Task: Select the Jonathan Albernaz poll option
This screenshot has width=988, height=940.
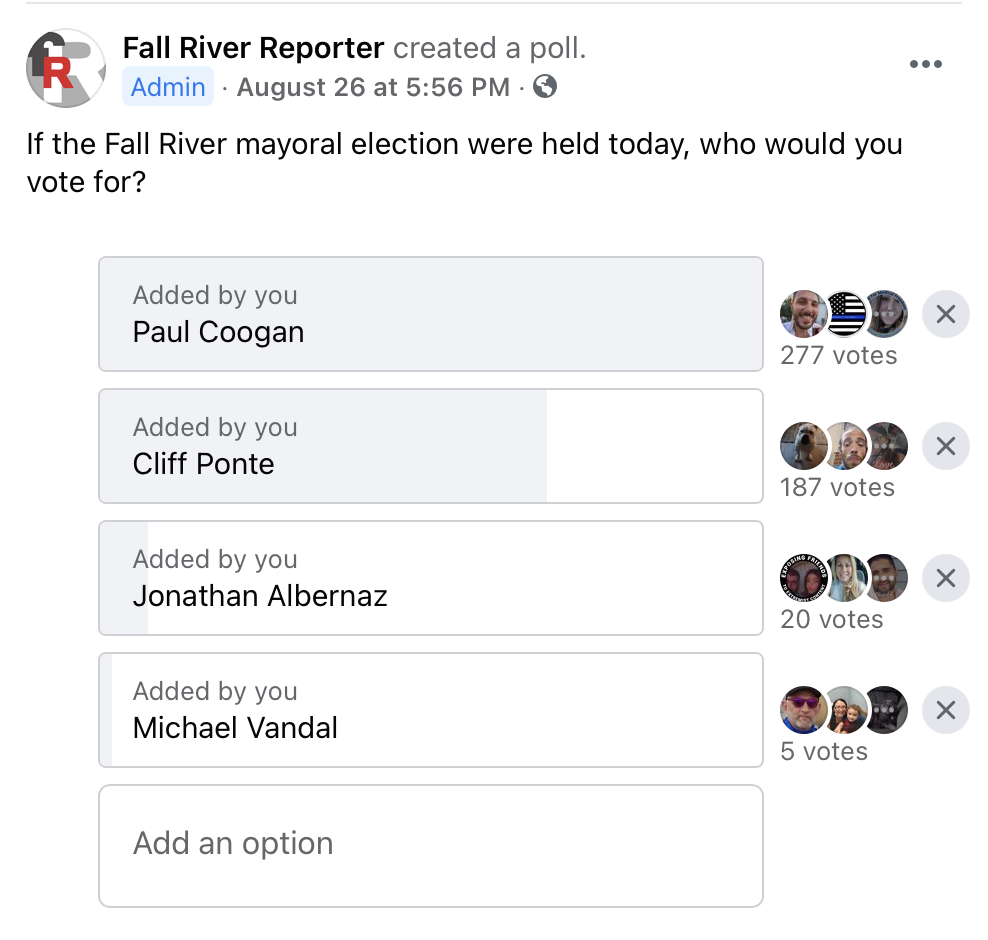Action: tap(431, 578)
